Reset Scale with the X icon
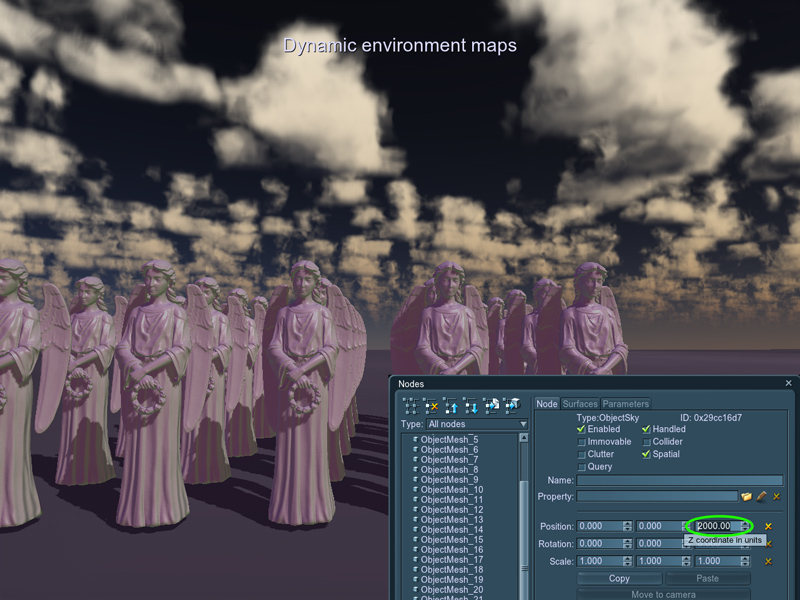 click(x=768, y=561)
